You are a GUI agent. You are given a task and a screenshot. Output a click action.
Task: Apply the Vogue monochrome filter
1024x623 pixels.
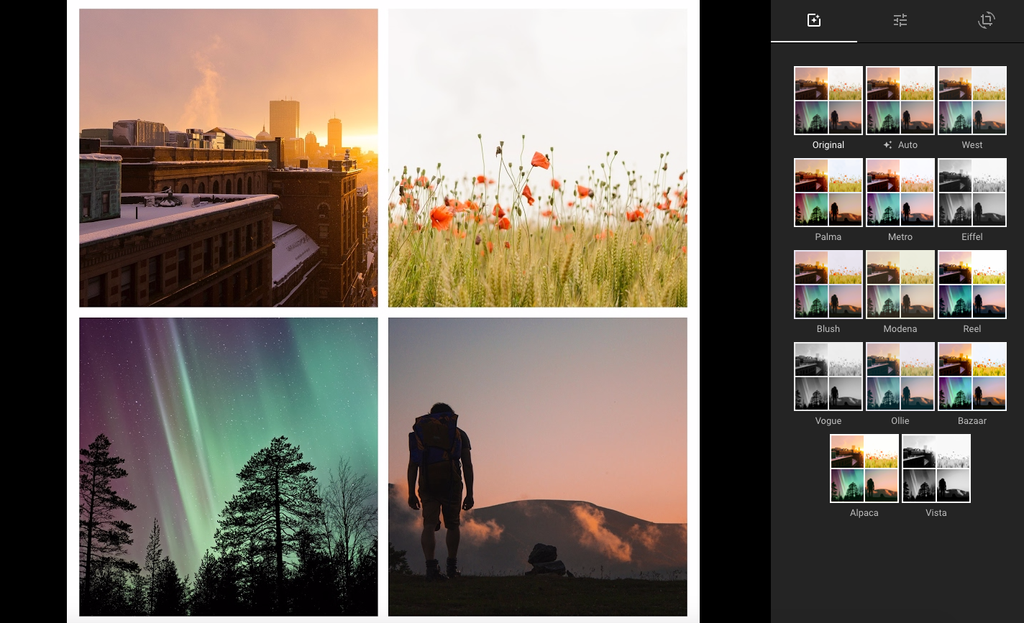827,375
